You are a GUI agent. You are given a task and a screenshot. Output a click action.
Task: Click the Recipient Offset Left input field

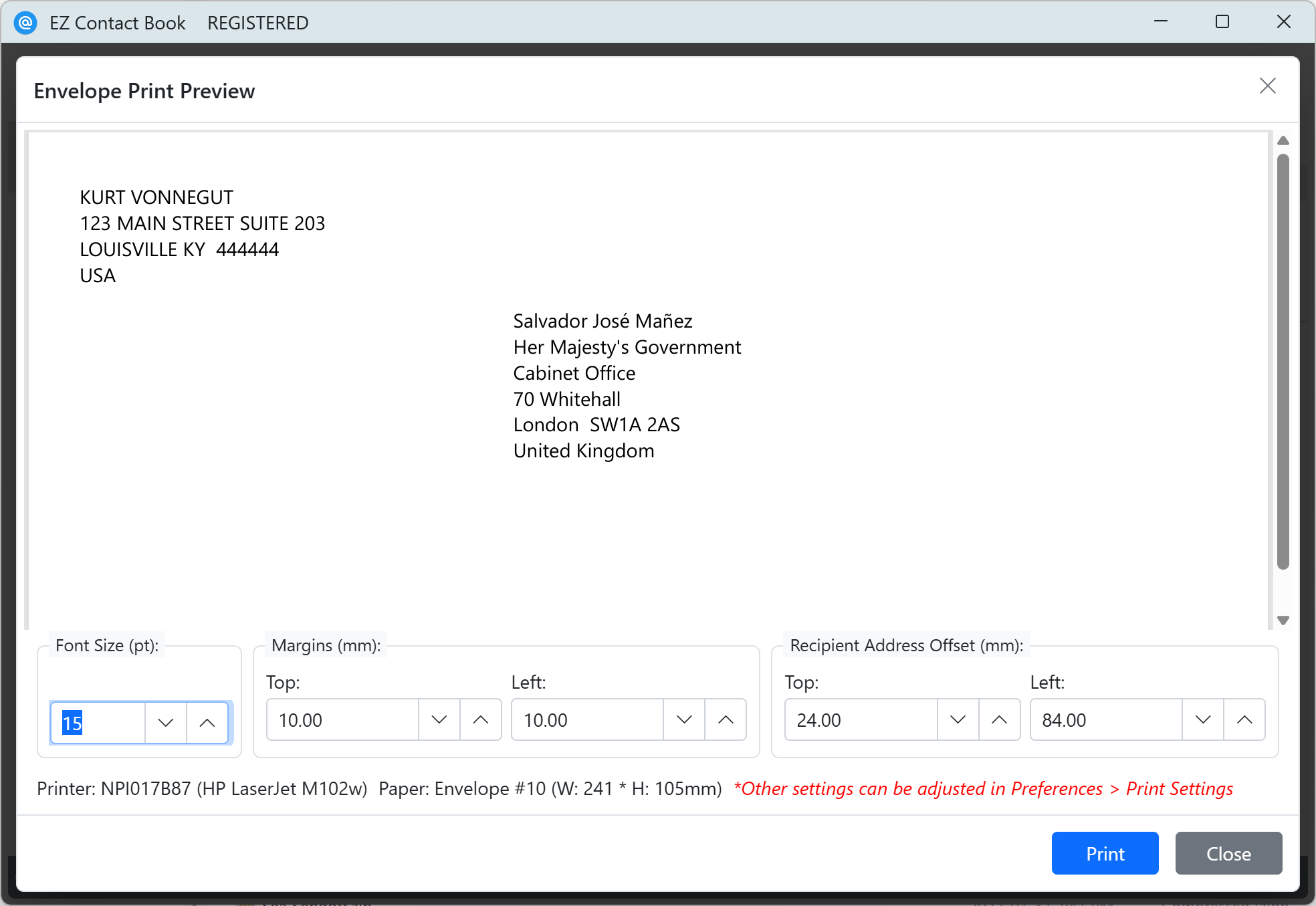pyautogui.click(x=1105, y=720)
